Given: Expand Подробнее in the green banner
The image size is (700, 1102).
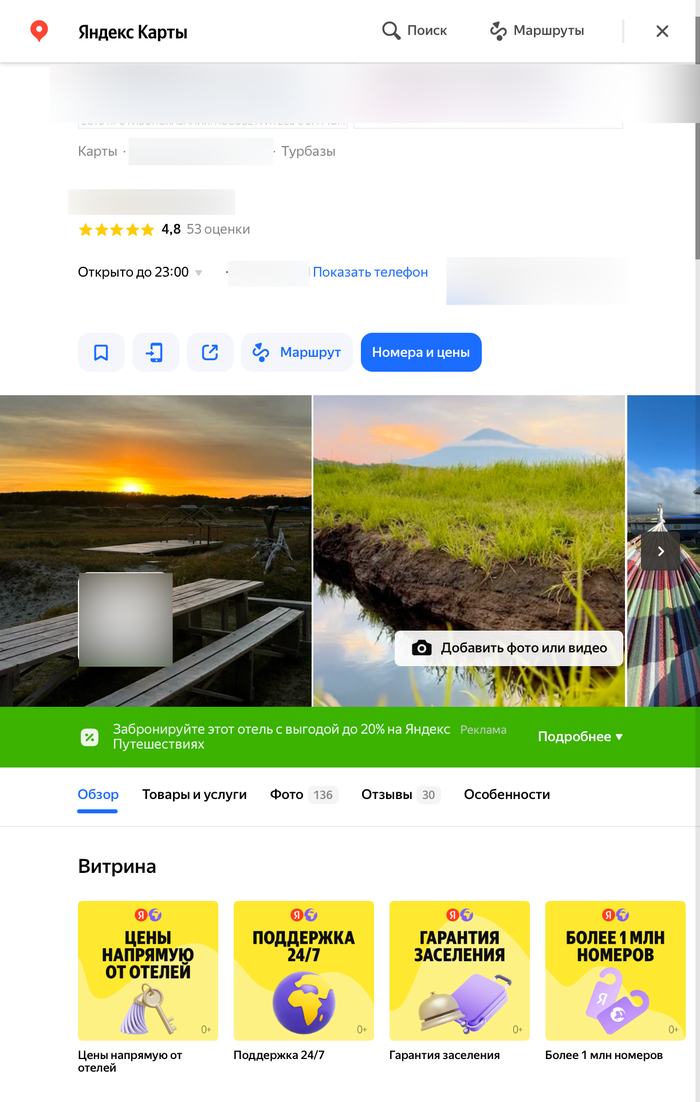Looking at the screenshot, I should 580,737.
